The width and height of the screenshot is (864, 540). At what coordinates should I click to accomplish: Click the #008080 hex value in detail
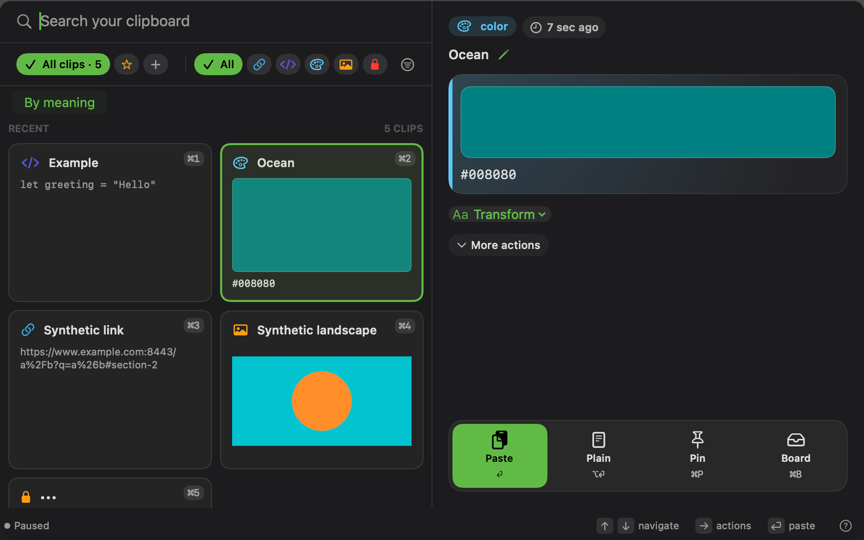click(488, 175)
